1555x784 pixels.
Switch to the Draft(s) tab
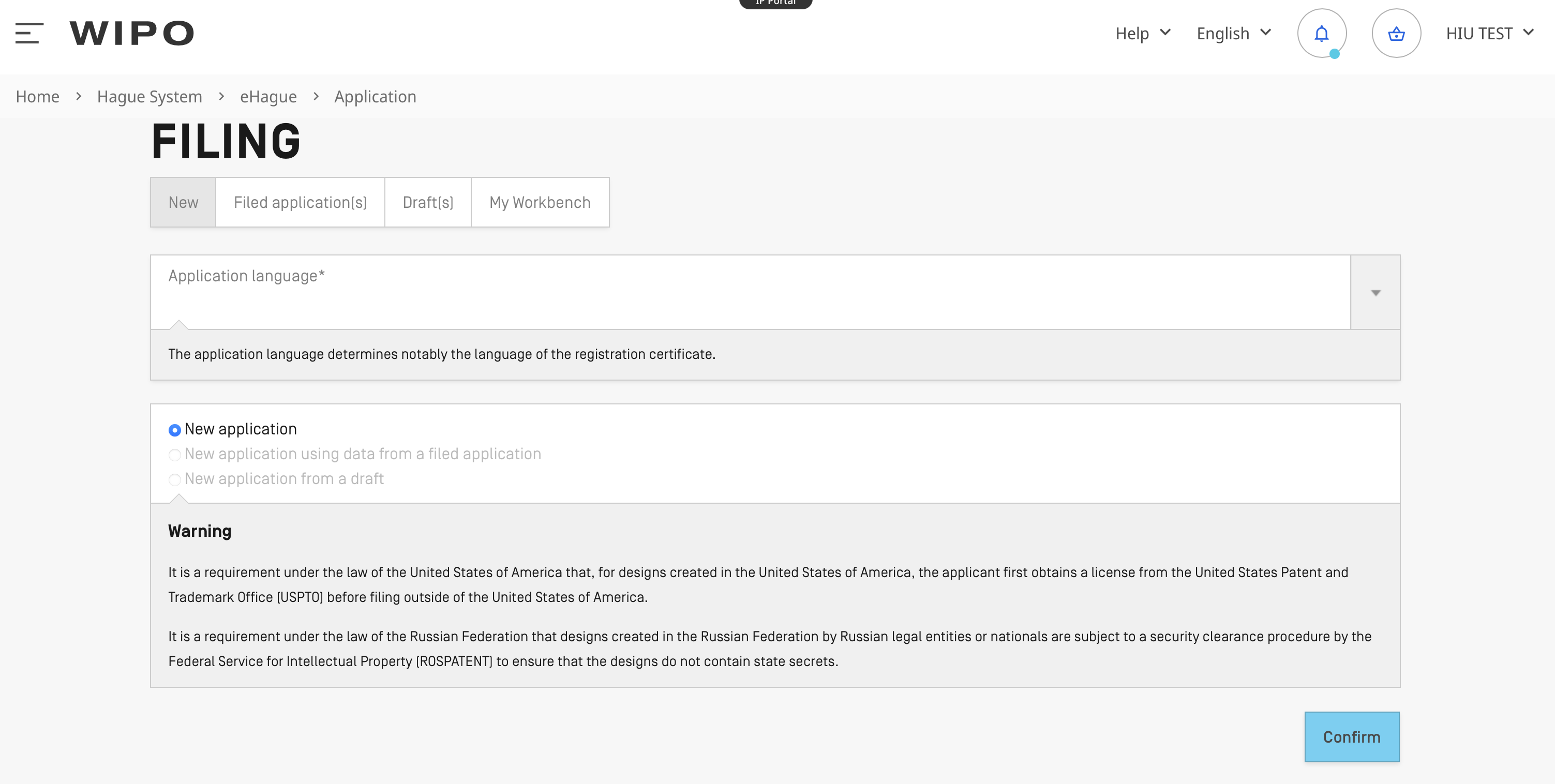point(427,202)
